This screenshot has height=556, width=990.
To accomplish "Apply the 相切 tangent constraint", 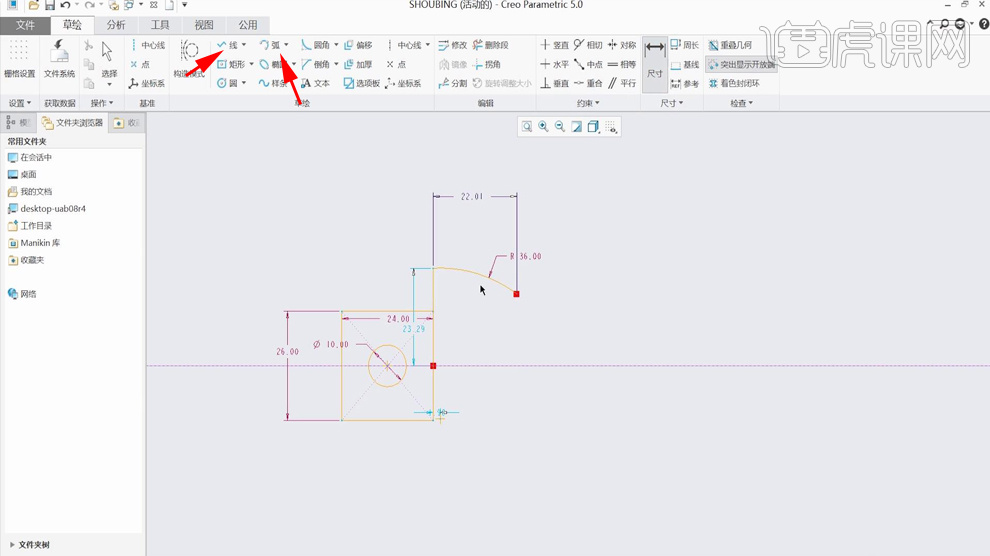I will coord(588,45).
